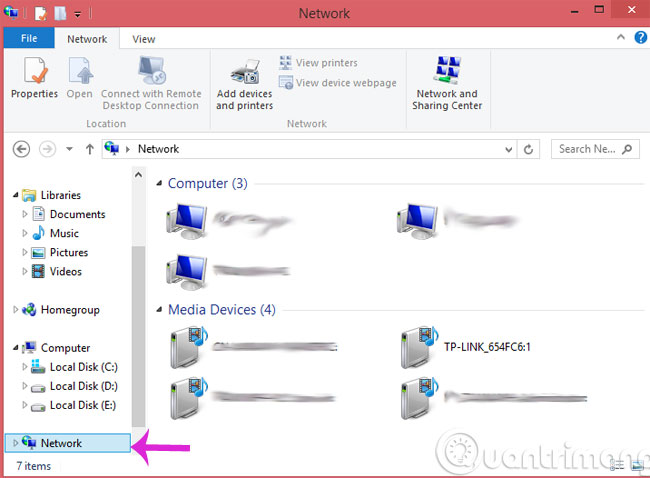
Task: Expand Local Disk (C:) node
Action: coord(24,366)
